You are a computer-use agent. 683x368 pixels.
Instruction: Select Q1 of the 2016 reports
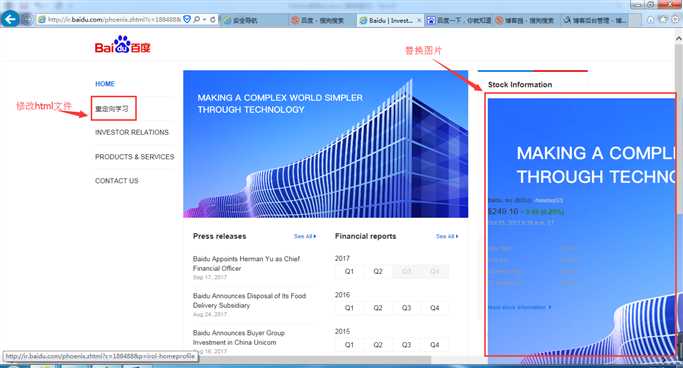(349, 308)
